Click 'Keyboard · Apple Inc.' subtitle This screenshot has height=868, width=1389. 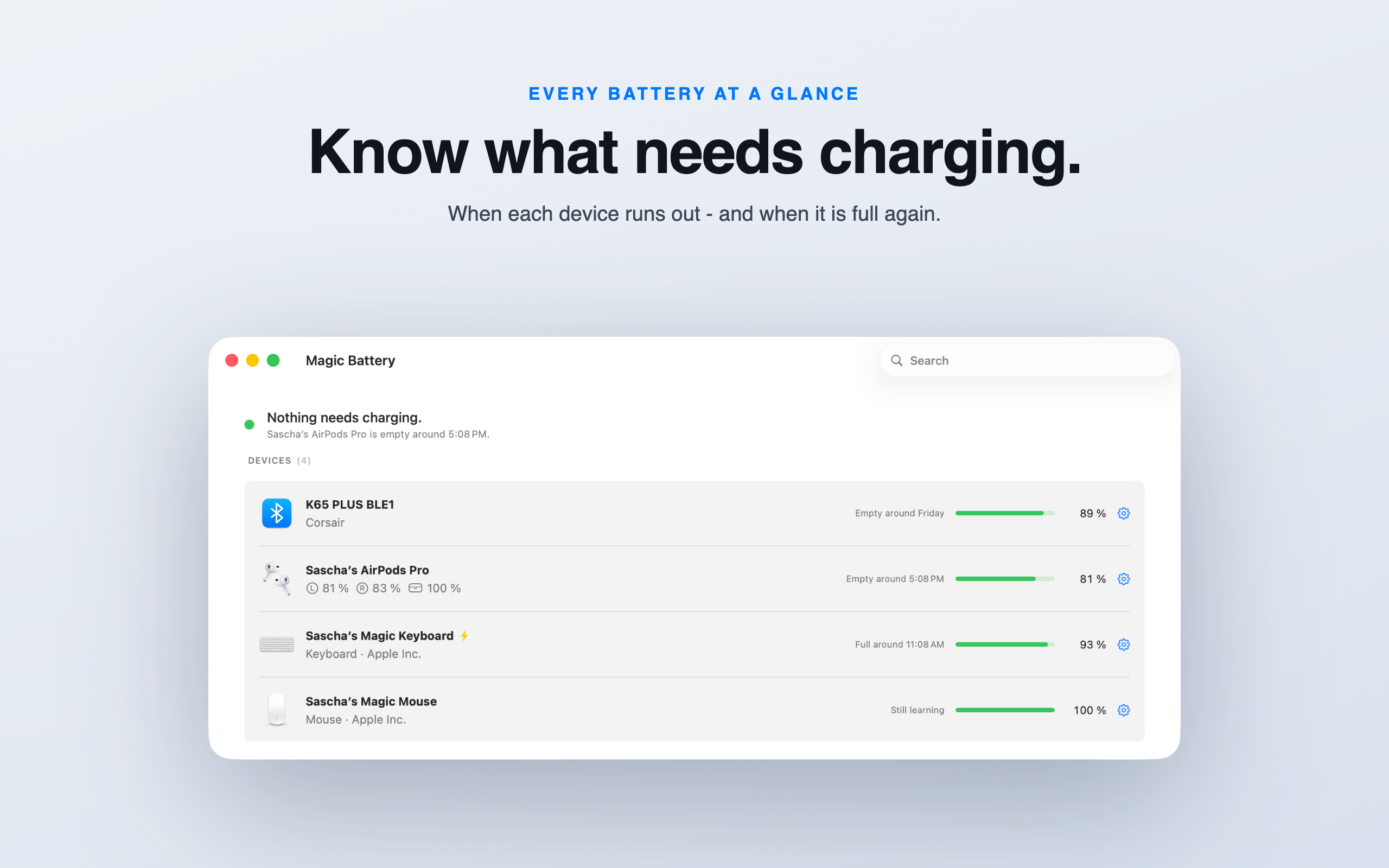click(x=364, y=654)
